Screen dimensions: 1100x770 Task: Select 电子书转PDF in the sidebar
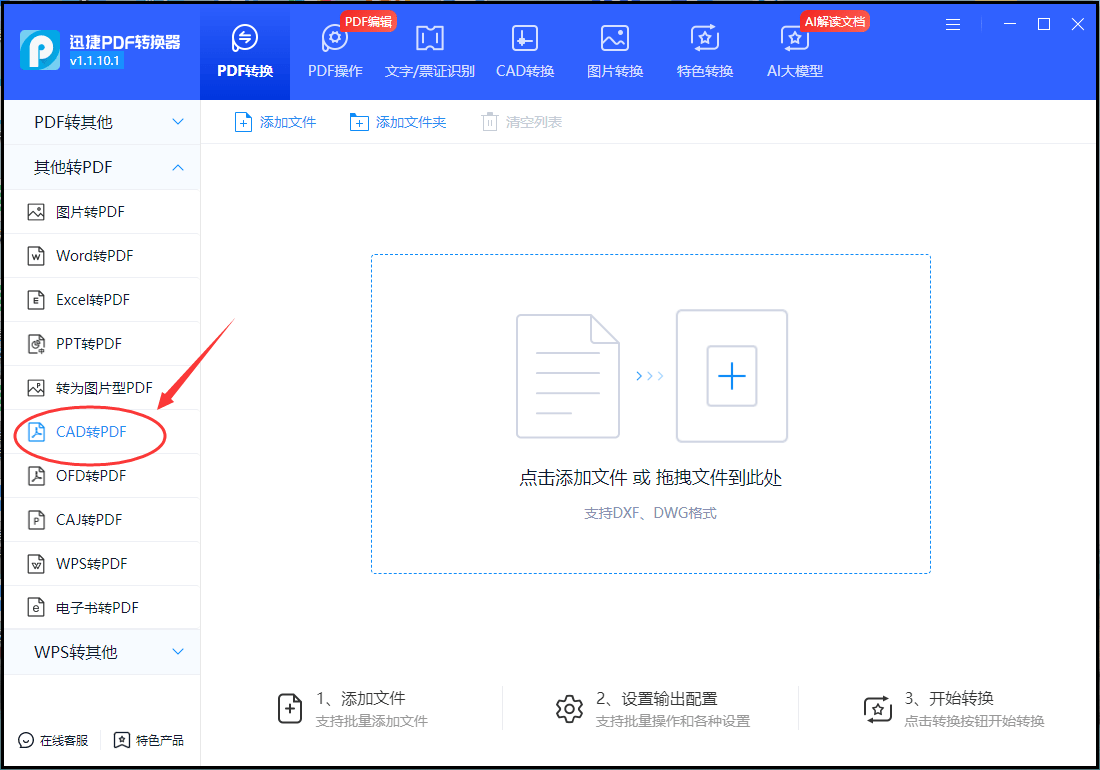tap(102, 608)
